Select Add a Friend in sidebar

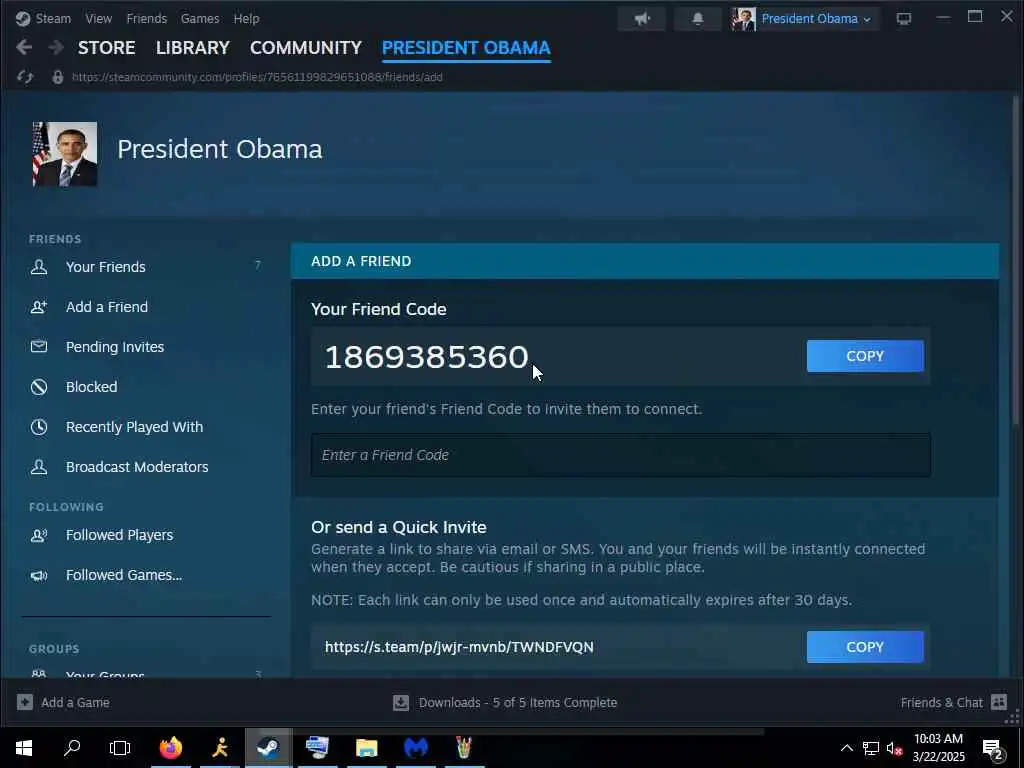(x=106, y=307)
